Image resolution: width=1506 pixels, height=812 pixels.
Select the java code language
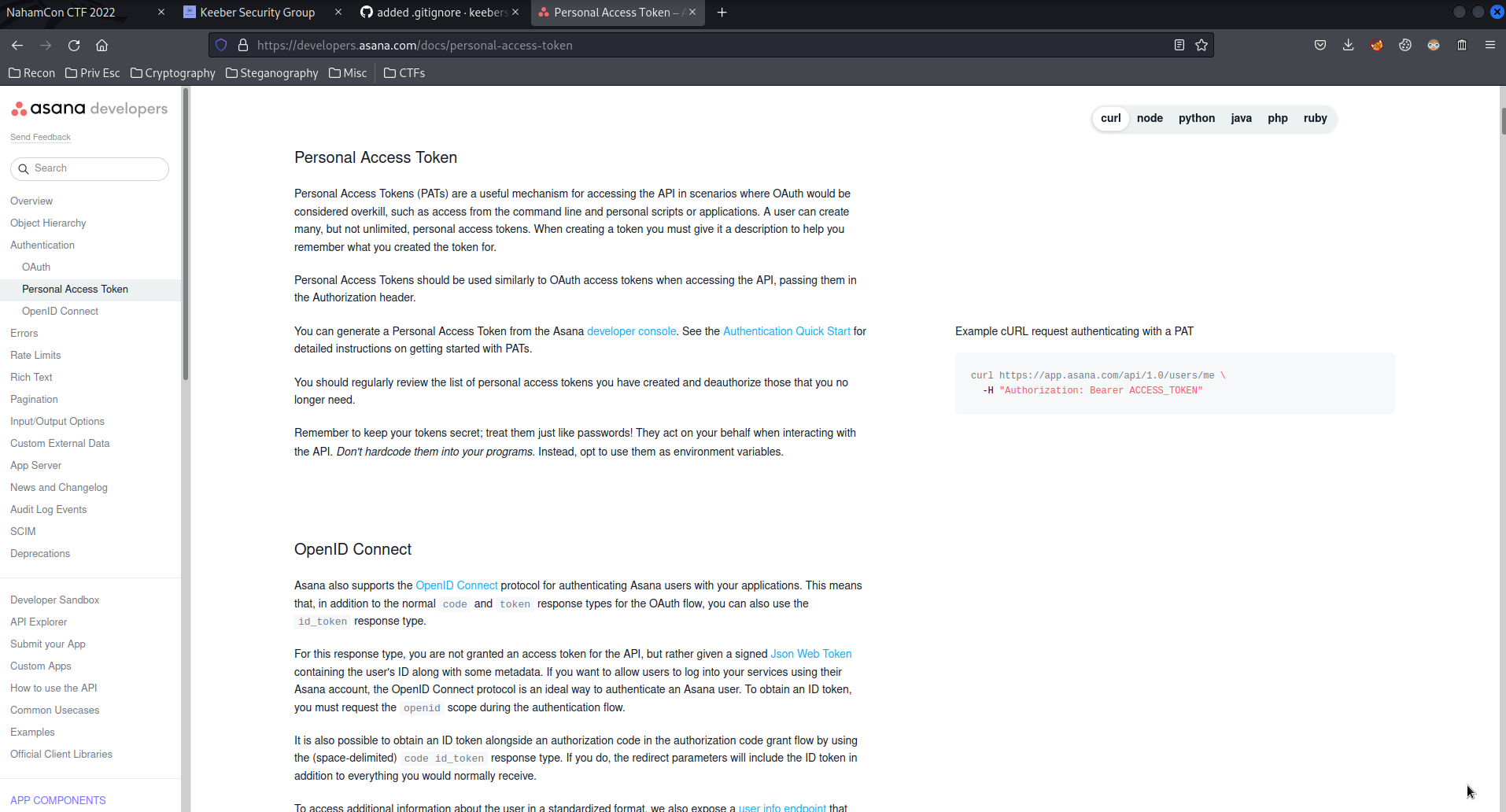[x=1241, y=118]
